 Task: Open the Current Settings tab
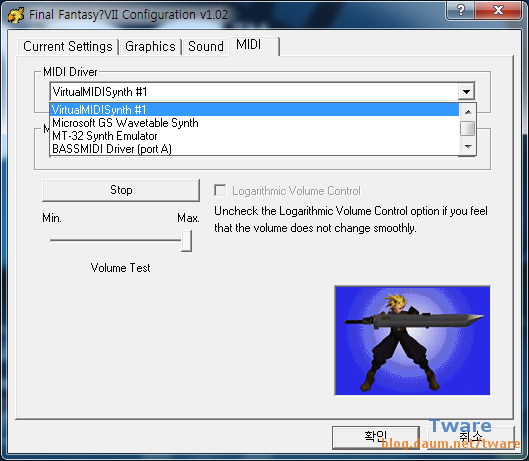pos(68,47)
